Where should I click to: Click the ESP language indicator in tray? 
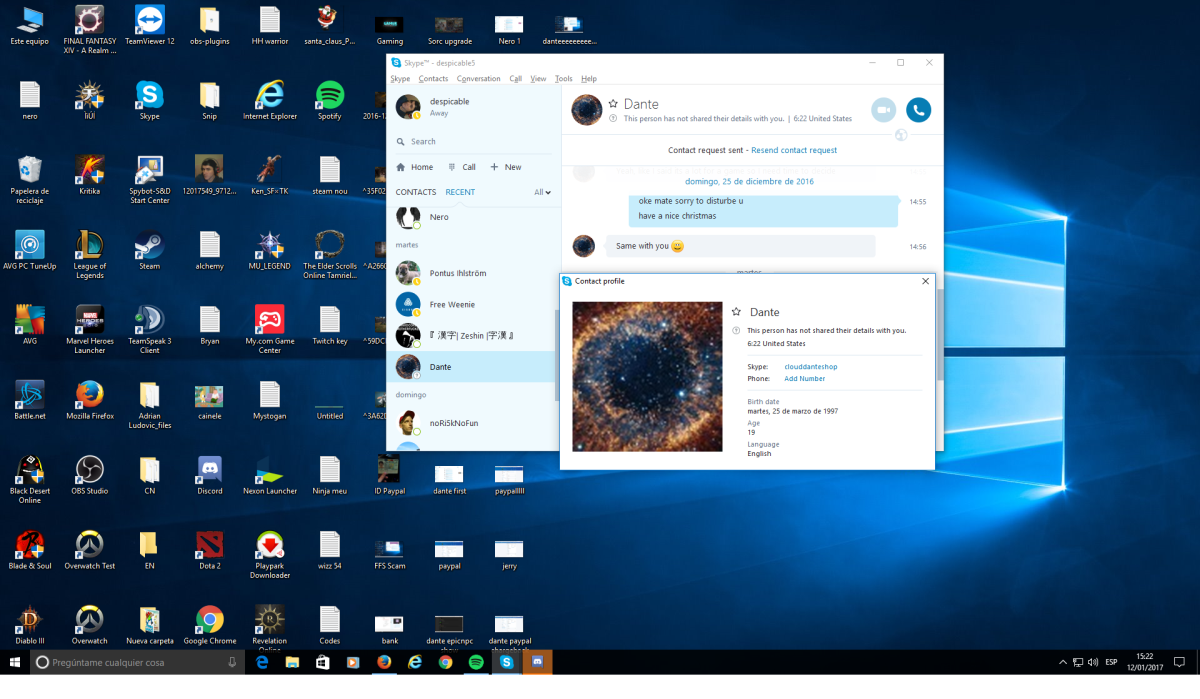pos(1111,662)
